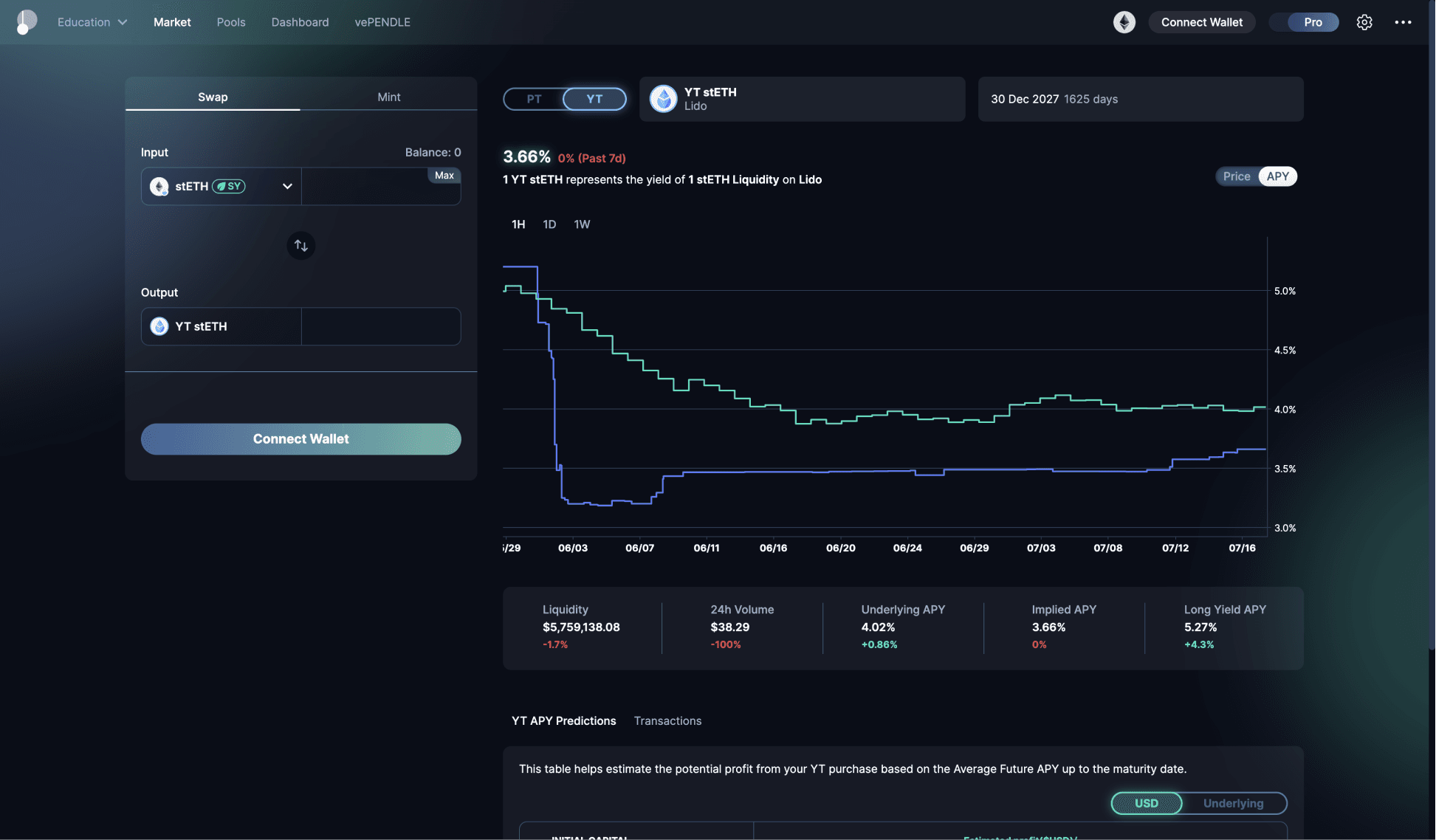This screenshot has height=840, width=1436.
Task: Click the YT stETH token icon in Output
Action: click(159, 326)
